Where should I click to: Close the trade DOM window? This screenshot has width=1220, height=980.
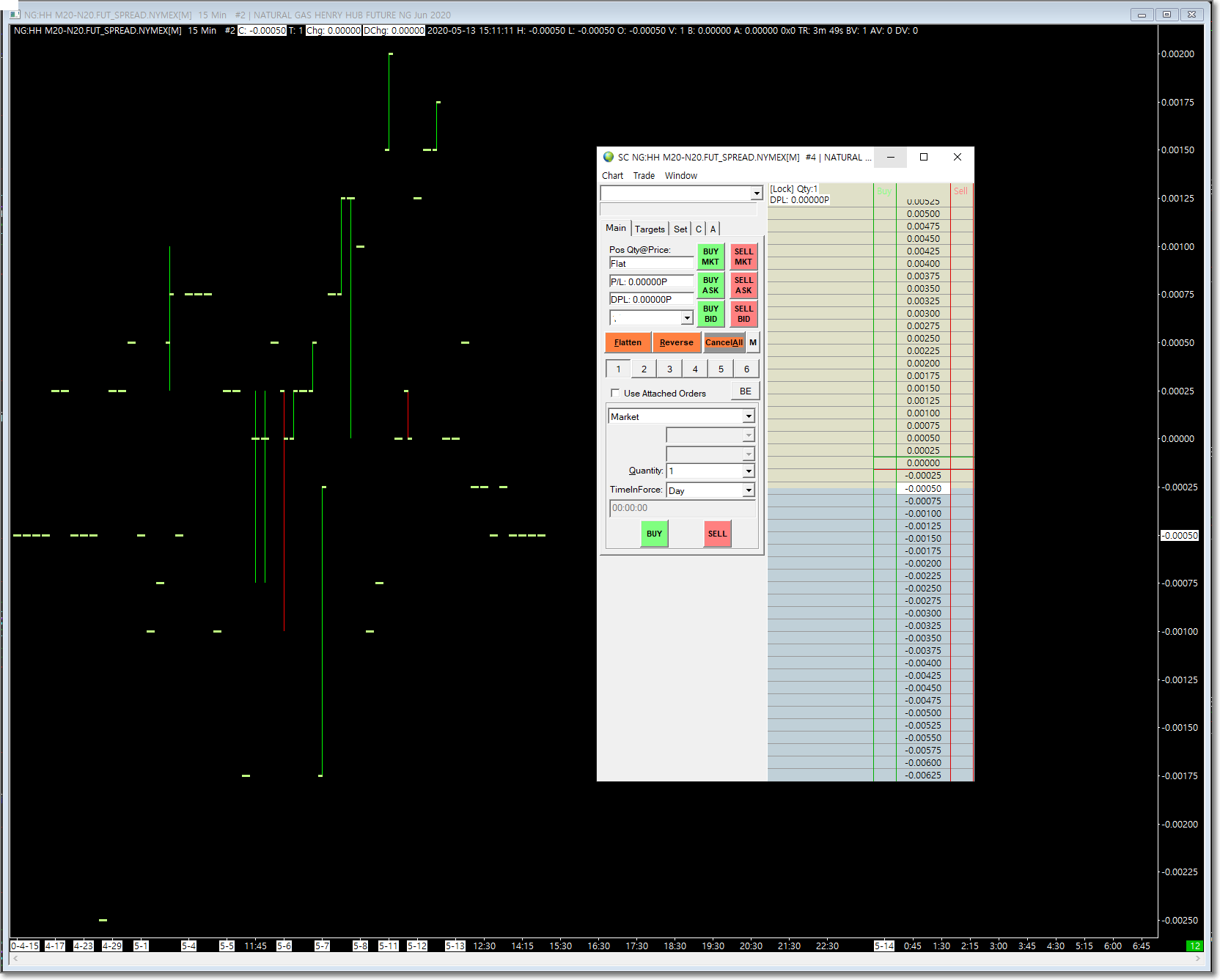point(957,157)
